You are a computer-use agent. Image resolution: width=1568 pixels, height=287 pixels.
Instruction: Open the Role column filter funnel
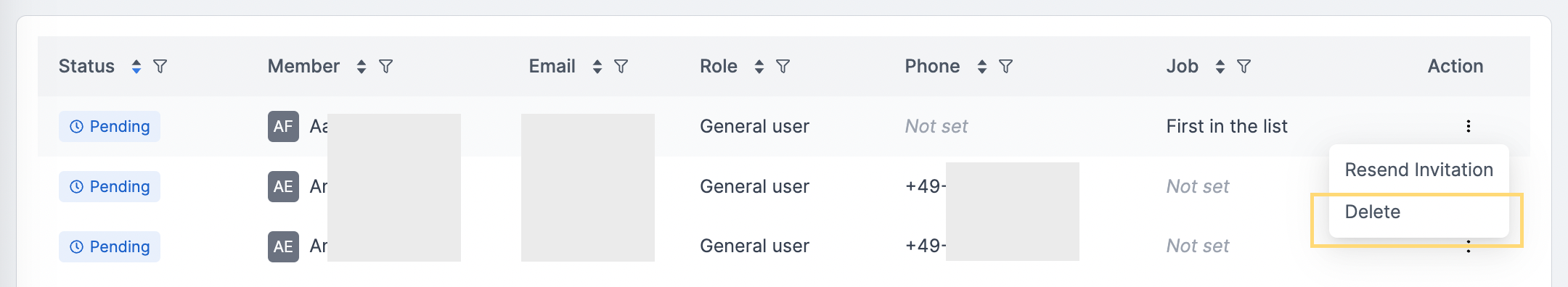[x=783, y=67]
